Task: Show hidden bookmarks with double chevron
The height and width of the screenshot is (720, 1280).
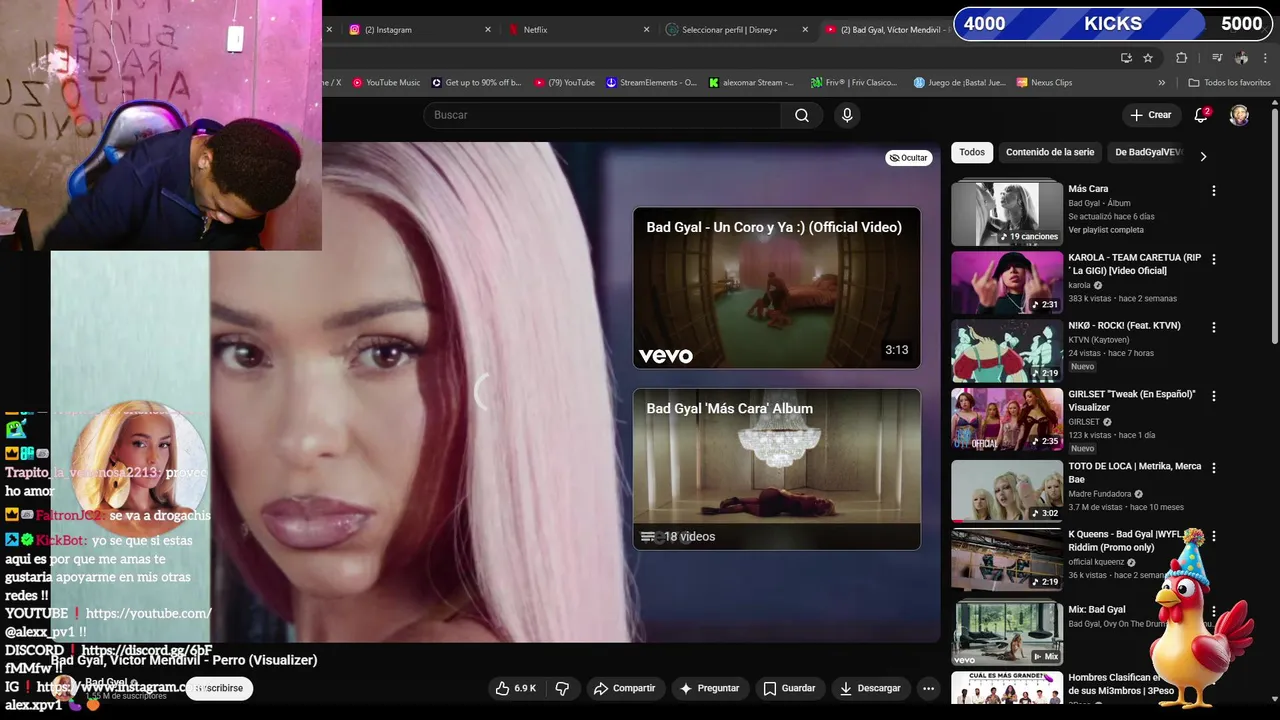Action: pos(1162,83)
